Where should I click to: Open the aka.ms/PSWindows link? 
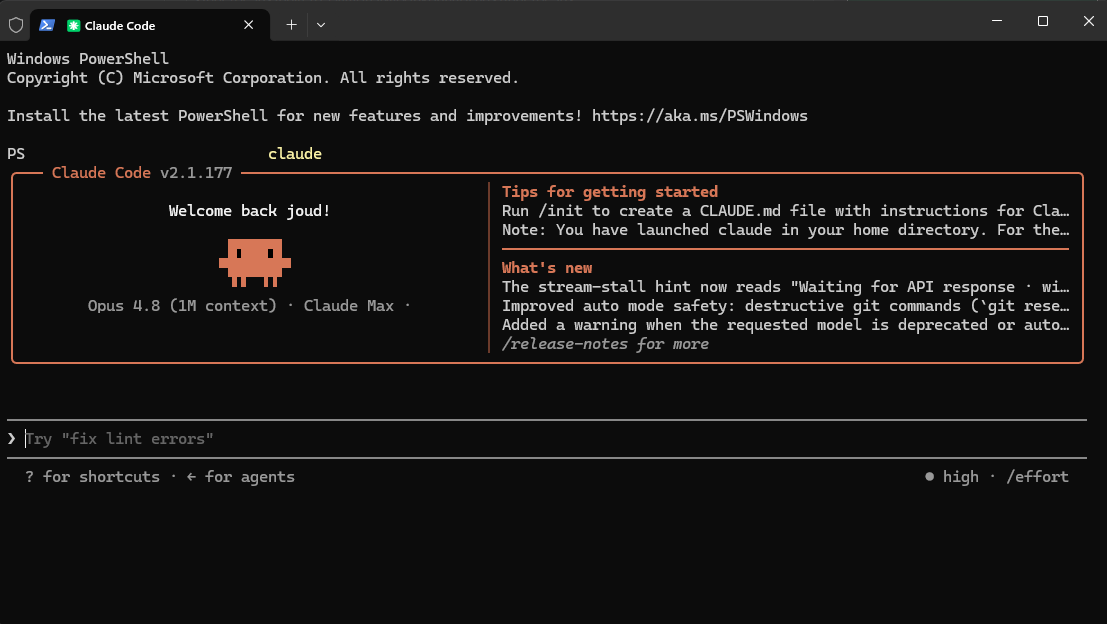coord(700,116)
